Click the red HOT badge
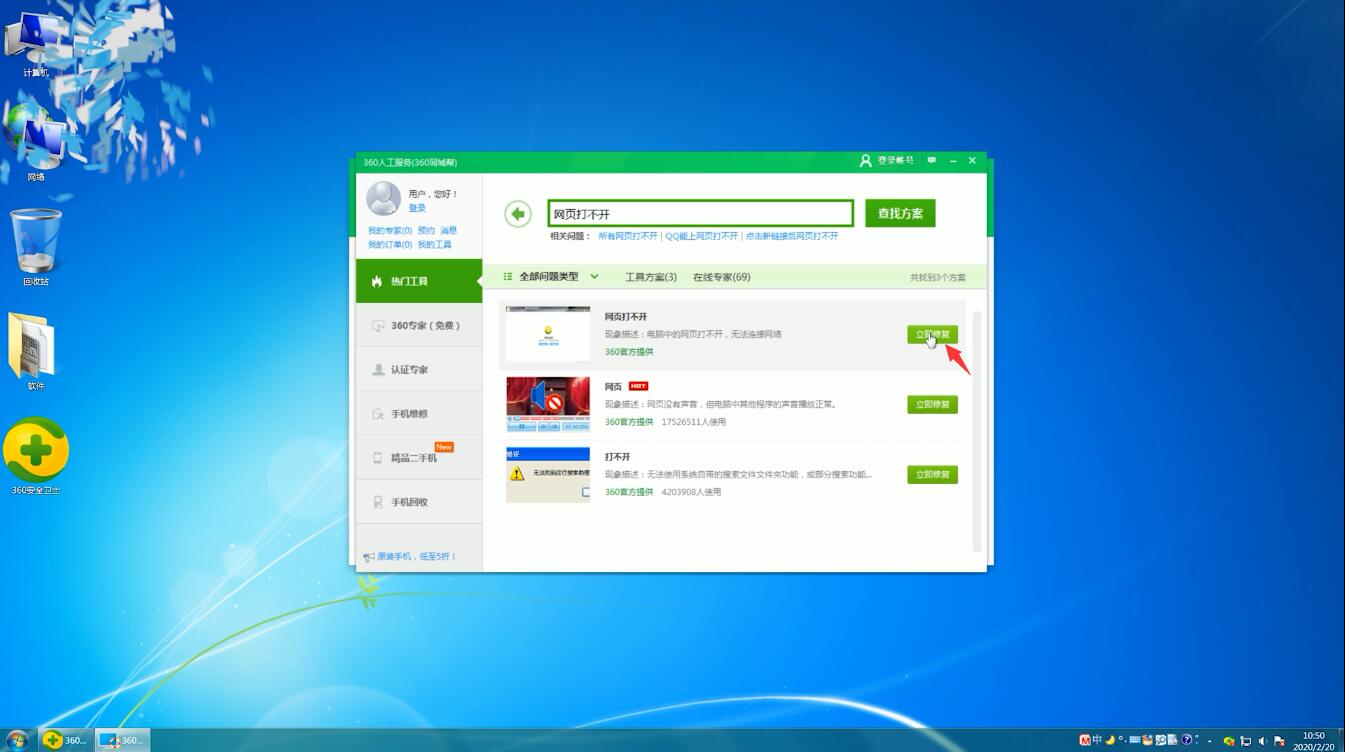 click(638, 386)
